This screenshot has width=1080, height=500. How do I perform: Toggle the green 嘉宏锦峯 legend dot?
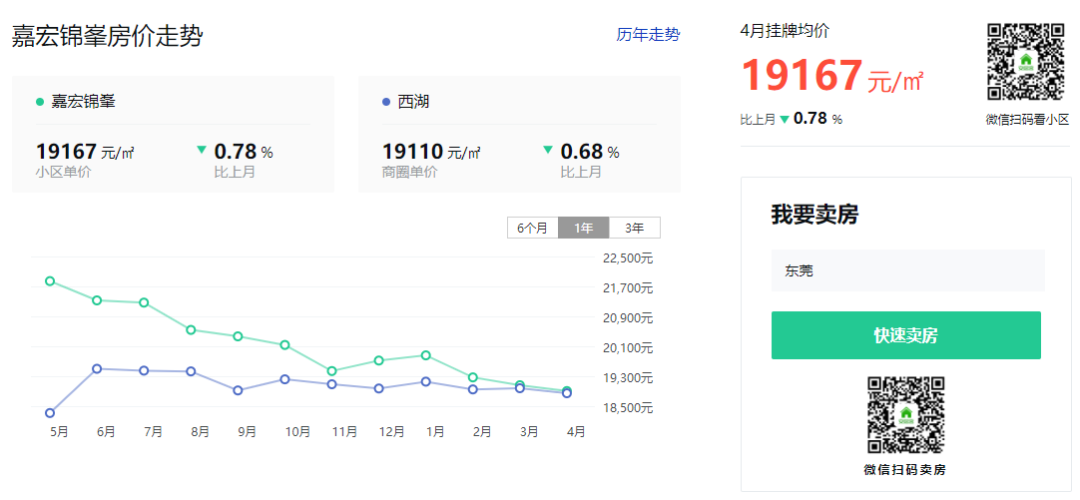[x=40, y=102]
